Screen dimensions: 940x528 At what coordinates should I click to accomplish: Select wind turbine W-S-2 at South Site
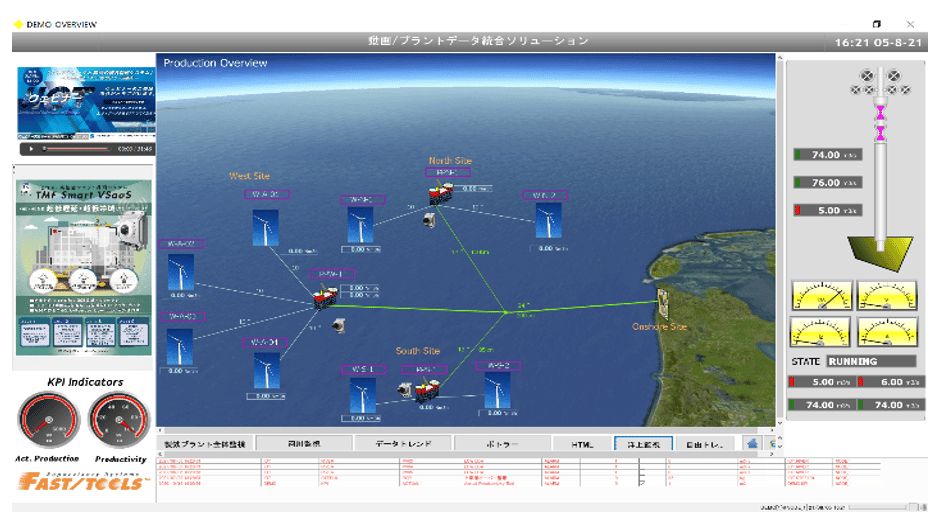(x=497, y=390)
